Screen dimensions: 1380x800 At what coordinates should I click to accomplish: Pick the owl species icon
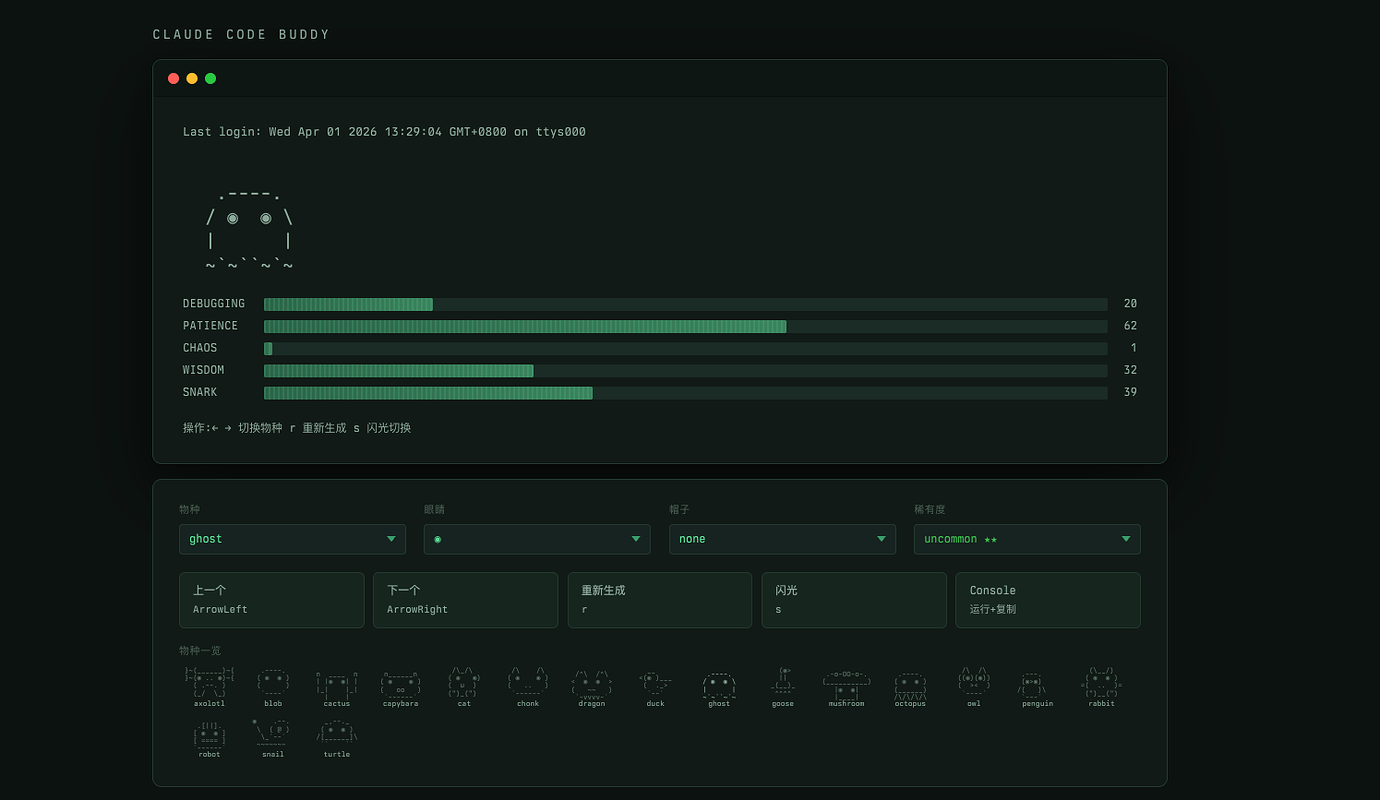click(974, 686)
